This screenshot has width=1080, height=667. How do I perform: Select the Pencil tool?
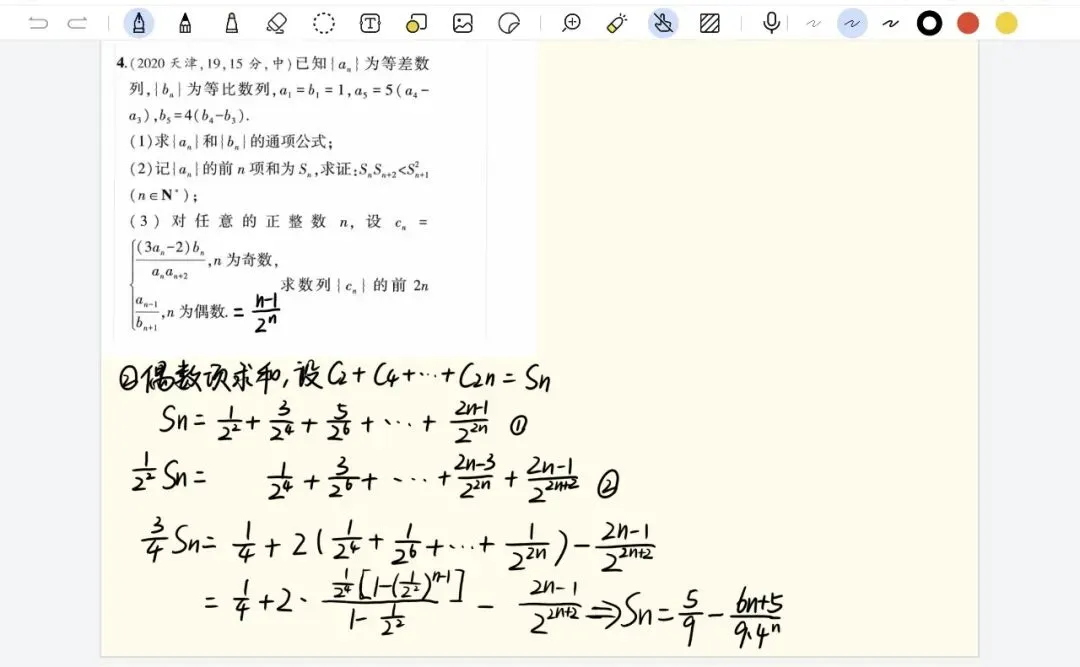185,22
